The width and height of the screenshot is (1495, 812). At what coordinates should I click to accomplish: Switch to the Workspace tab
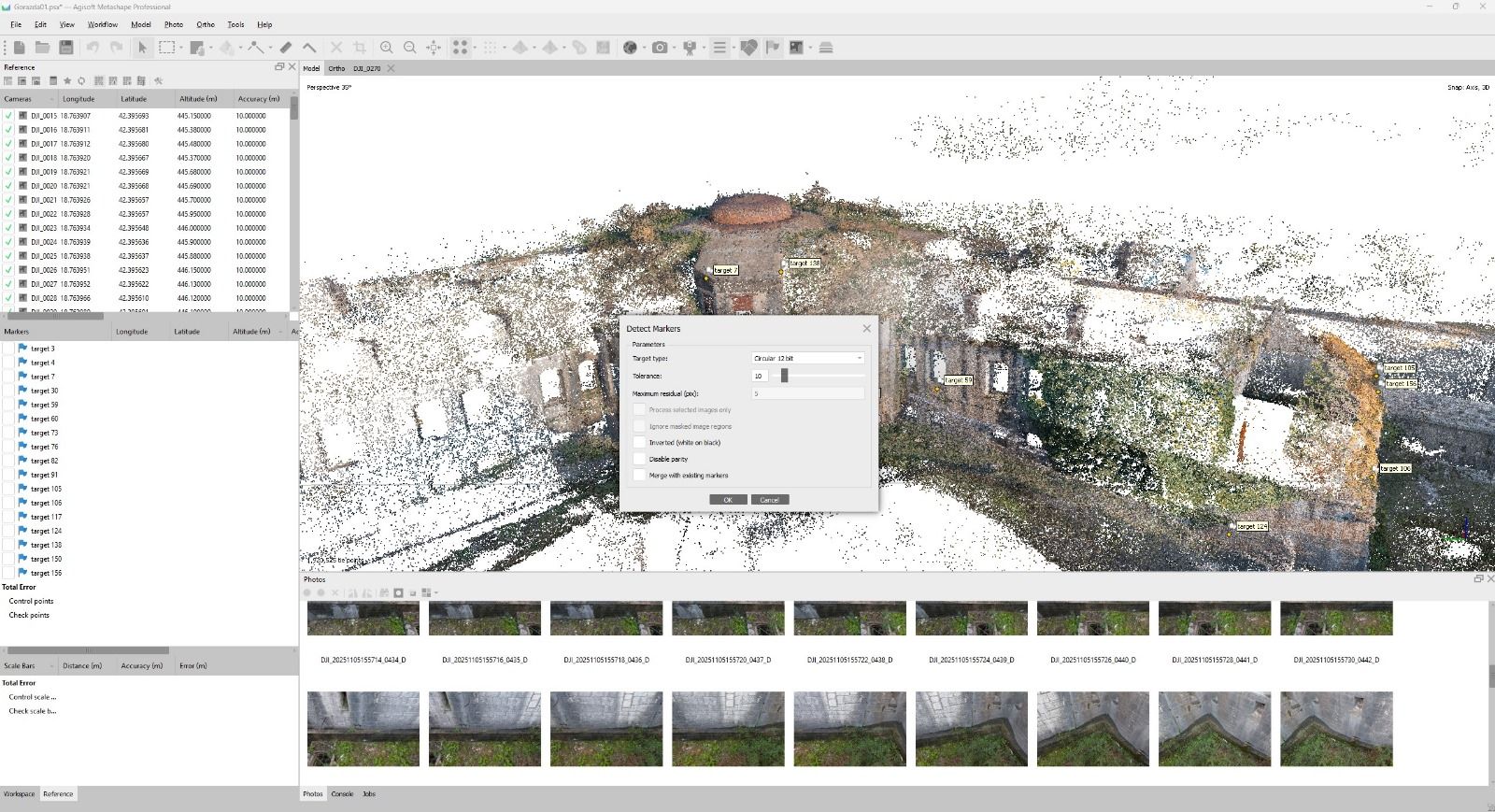click(x=19, y=794)
